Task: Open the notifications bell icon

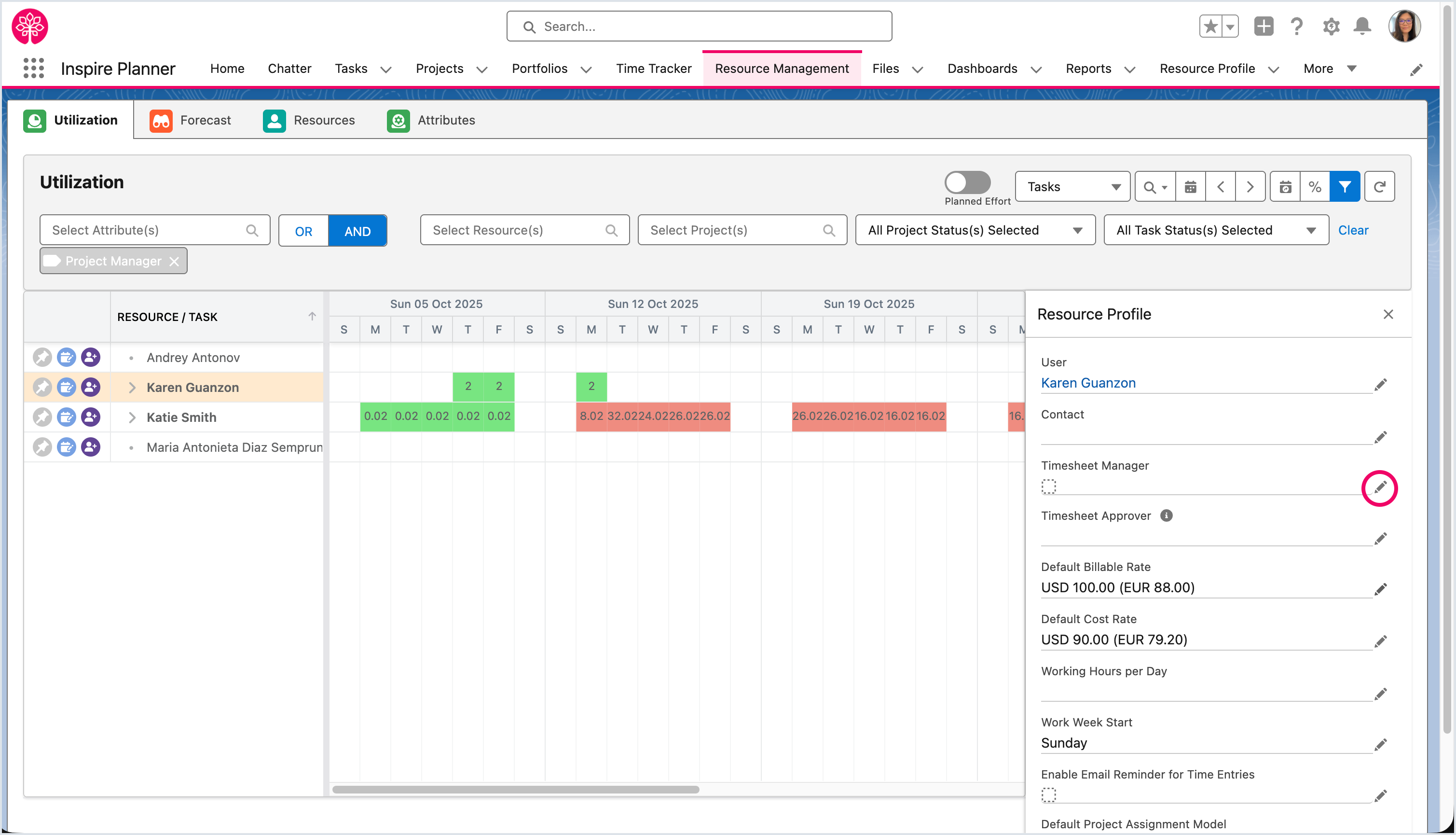Action: point(1362,27)
